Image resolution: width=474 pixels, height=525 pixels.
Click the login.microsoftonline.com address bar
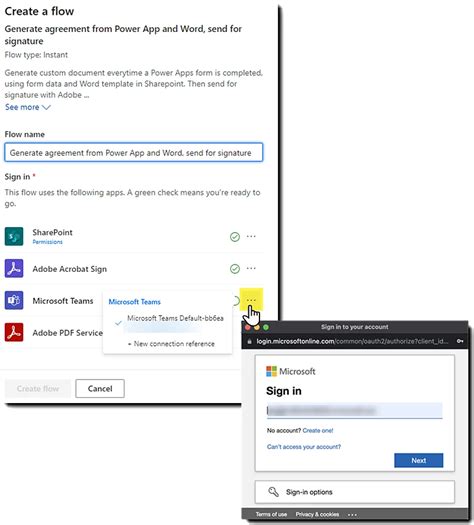(x=352, y=342)
